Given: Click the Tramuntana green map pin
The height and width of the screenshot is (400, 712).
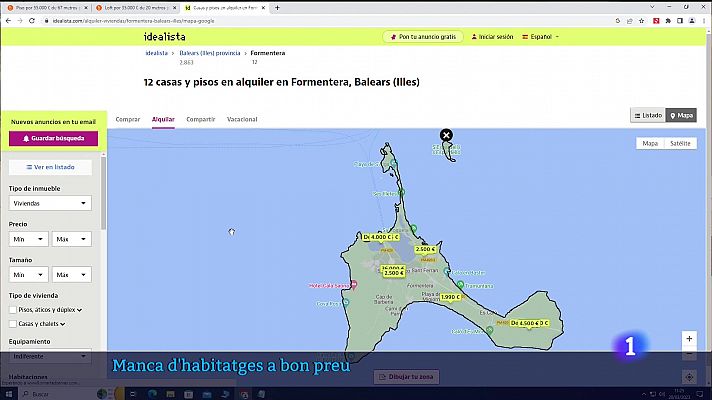Looking at the screenshot, I should point(460,285).
